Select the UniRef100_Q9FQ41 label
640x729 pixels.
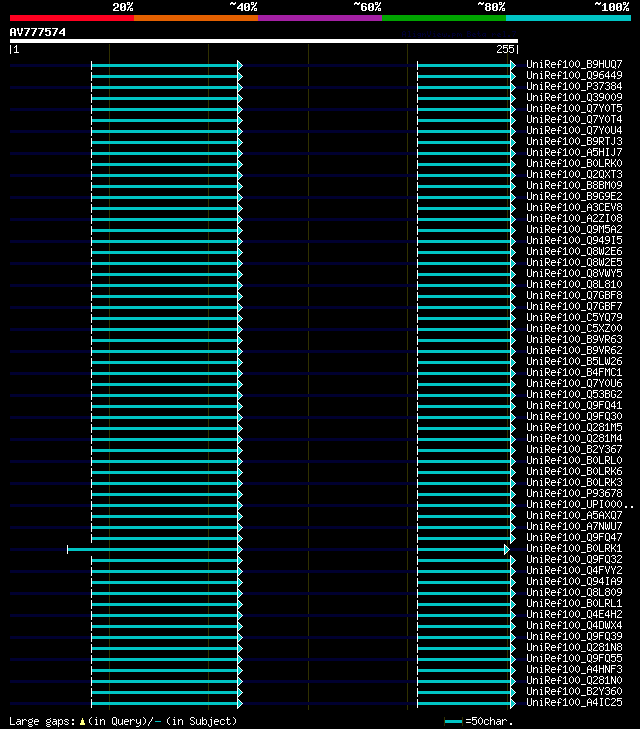574,405
